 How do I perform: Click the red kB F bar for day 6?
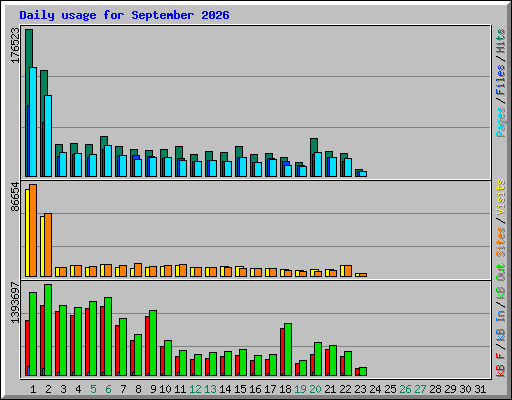[x=102, y=341]
